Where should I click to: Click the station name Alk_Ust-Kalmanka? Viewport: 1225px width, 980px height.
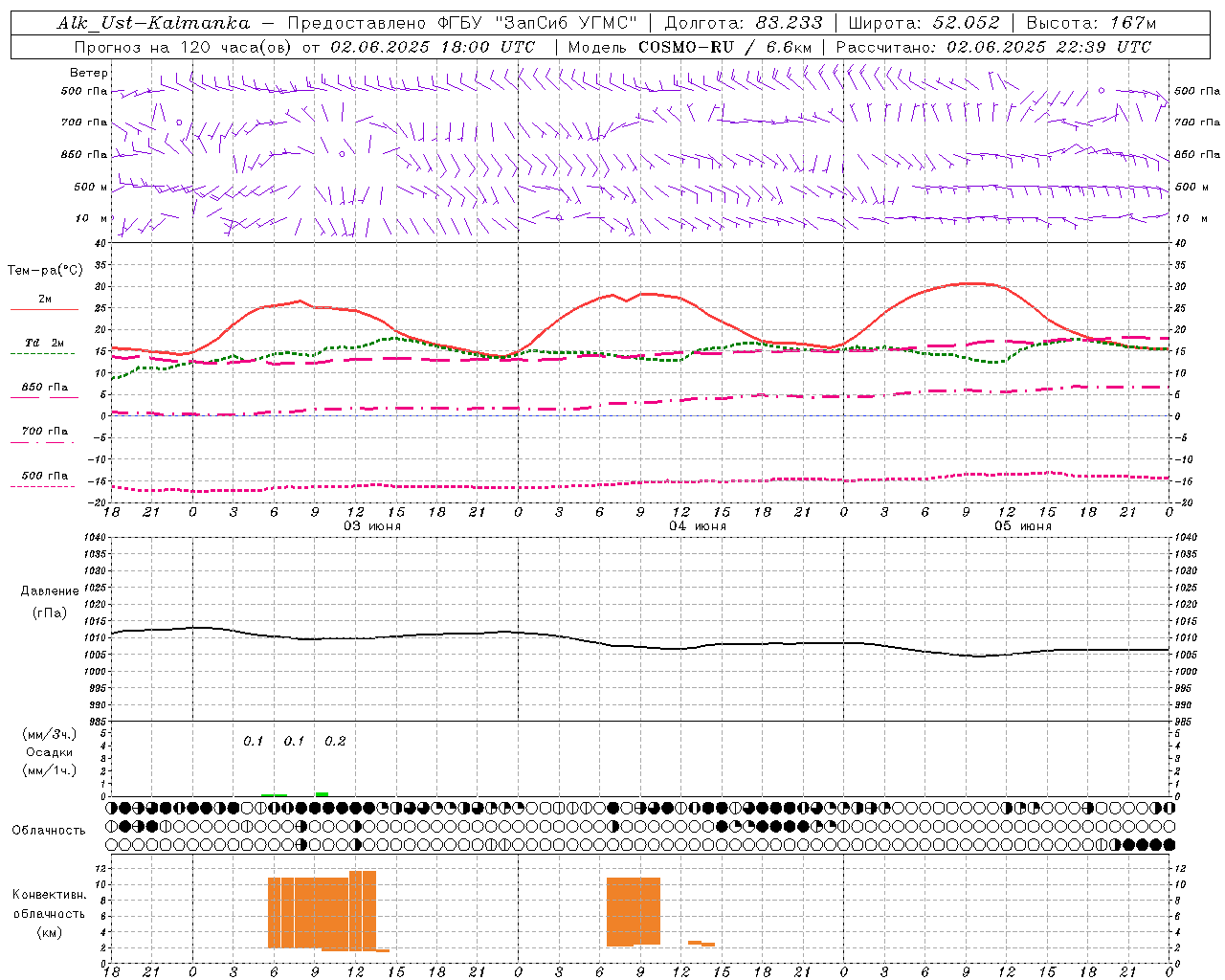(153, 23)
